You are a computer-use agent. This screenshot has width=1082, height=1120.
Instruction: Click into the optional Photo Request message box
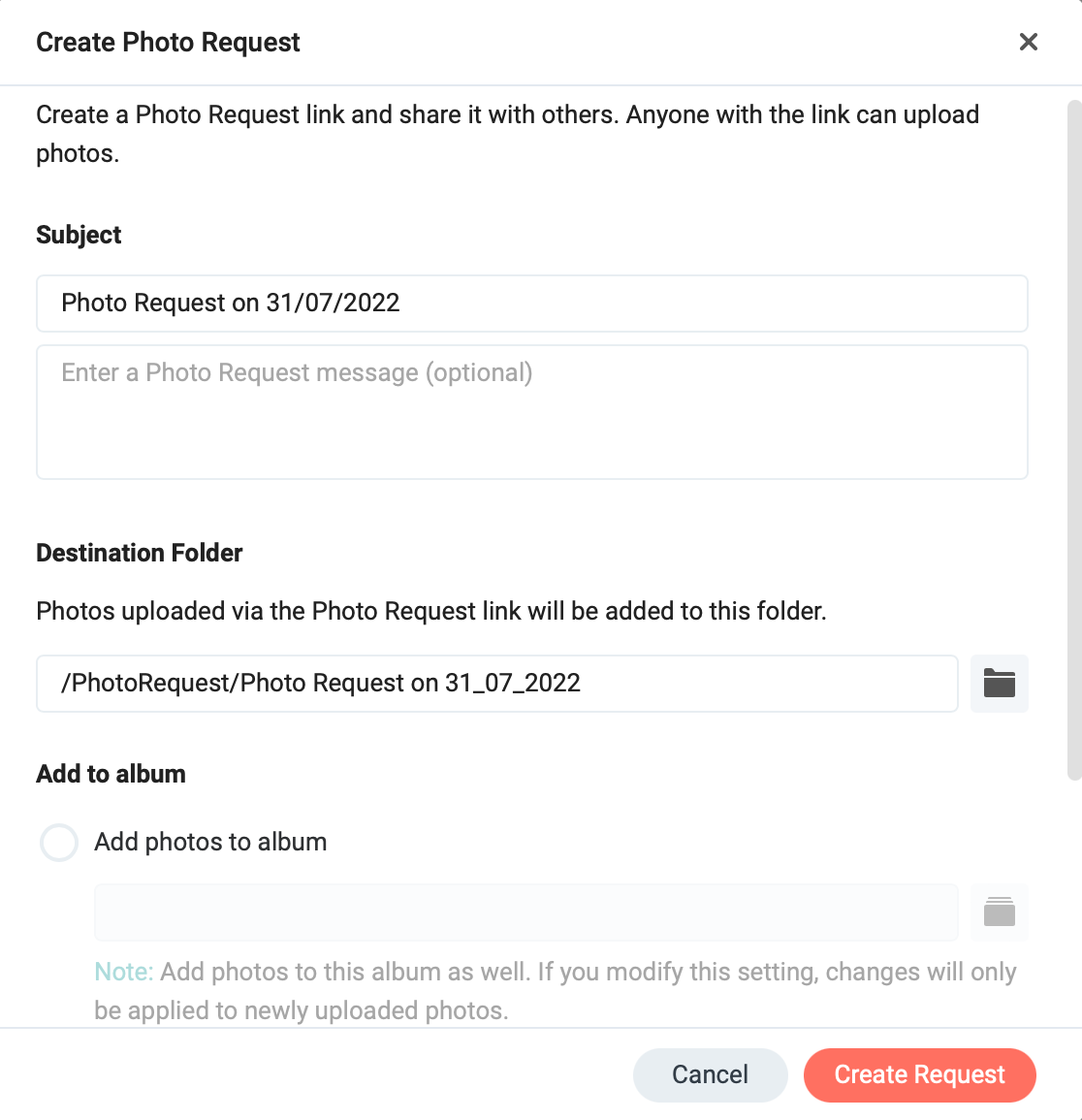point(532,412)
